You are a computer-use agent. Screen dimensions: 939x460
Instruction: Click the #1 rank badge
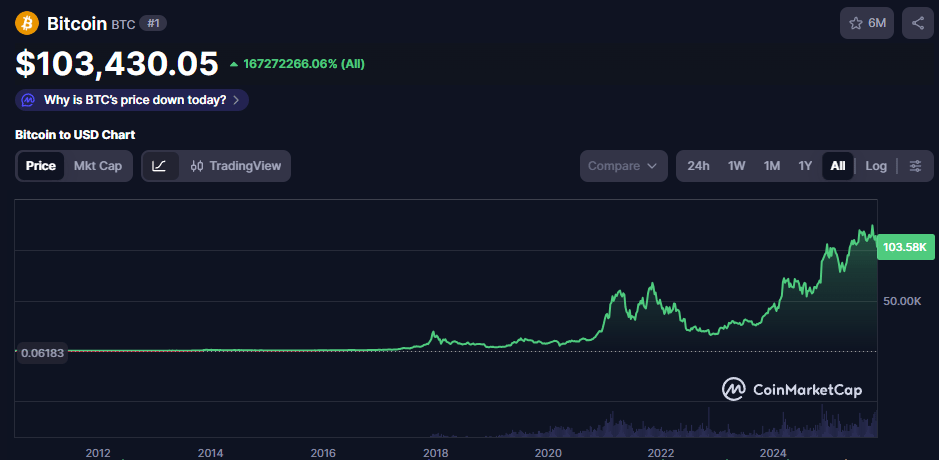(x=153, y=23)
